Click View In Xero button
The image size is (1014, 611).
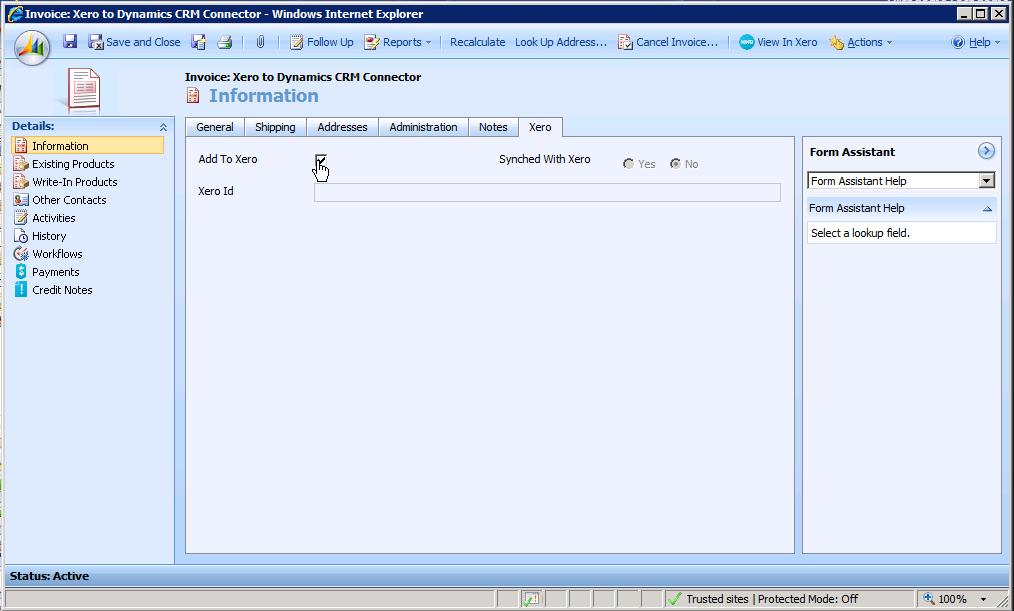778,42
